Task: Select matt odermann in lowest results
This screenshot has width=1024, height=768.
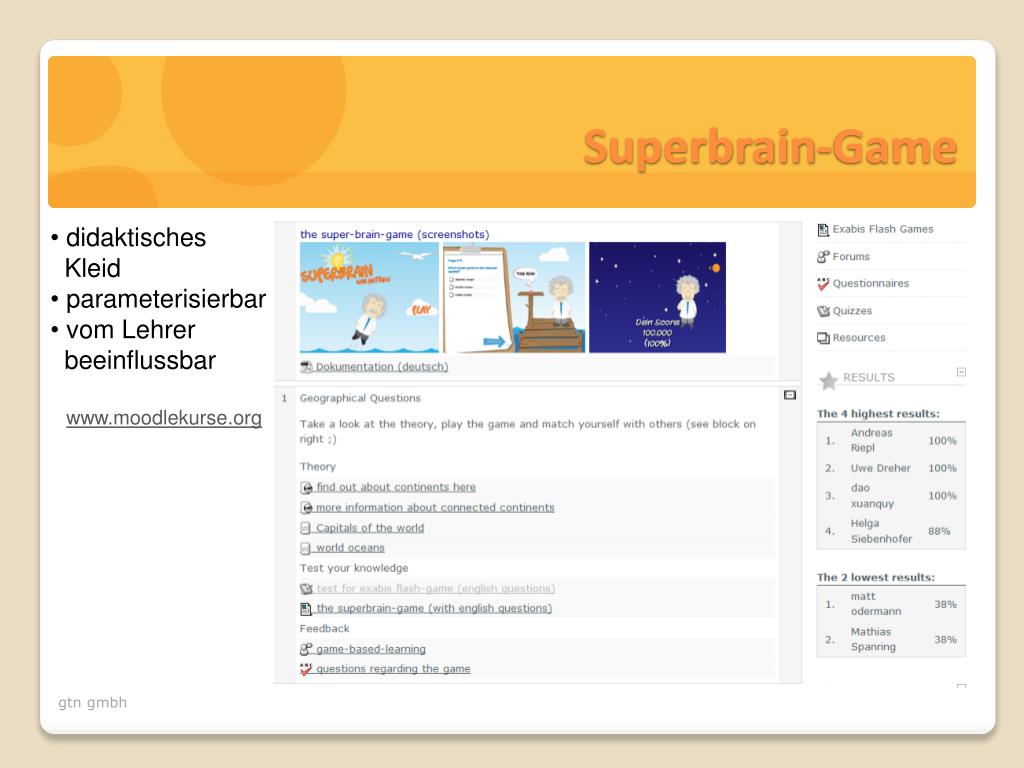Action: coord(876,604)
